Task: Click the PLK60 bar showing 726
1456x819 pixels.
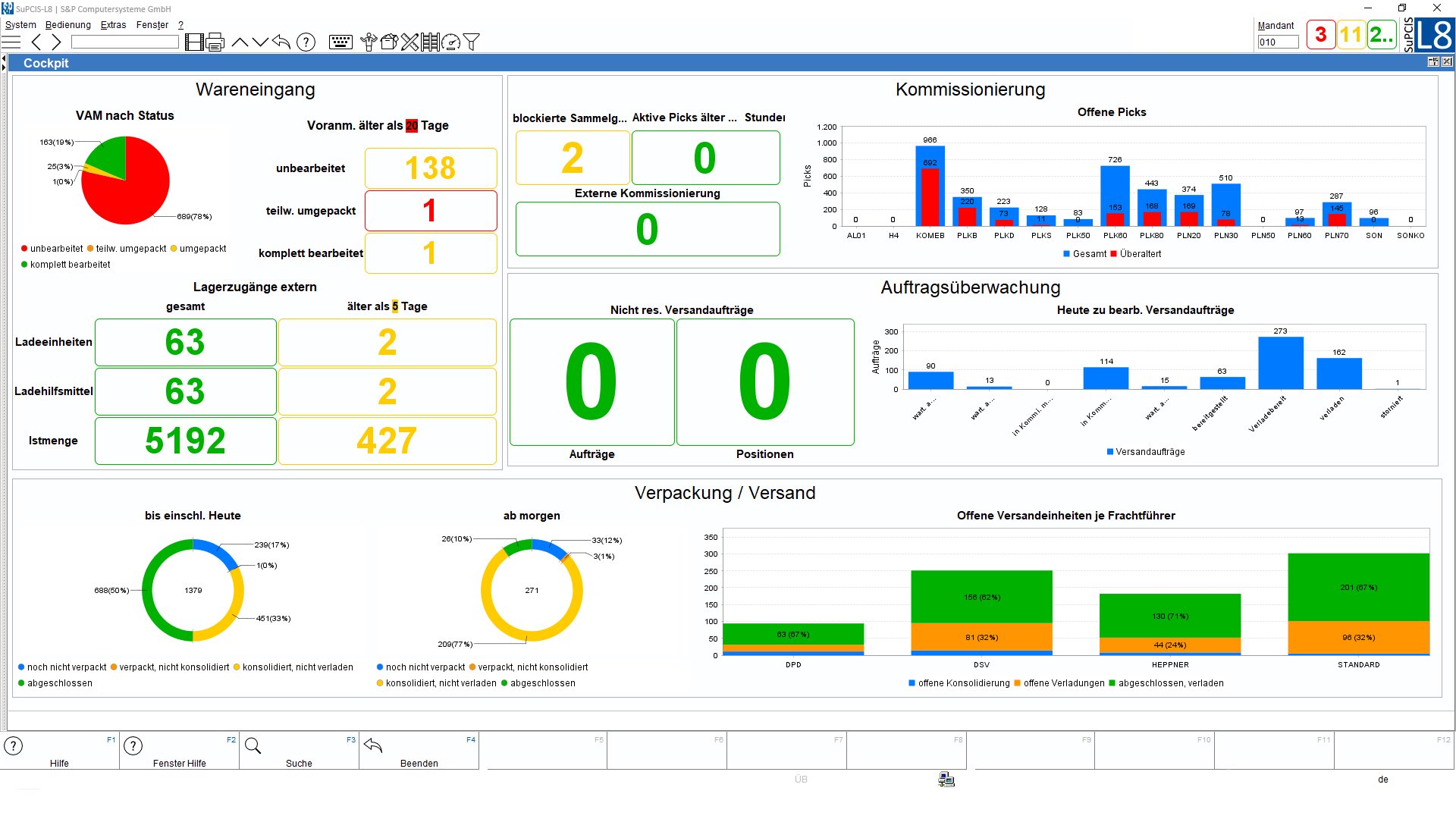Action: click(1115, 196)
